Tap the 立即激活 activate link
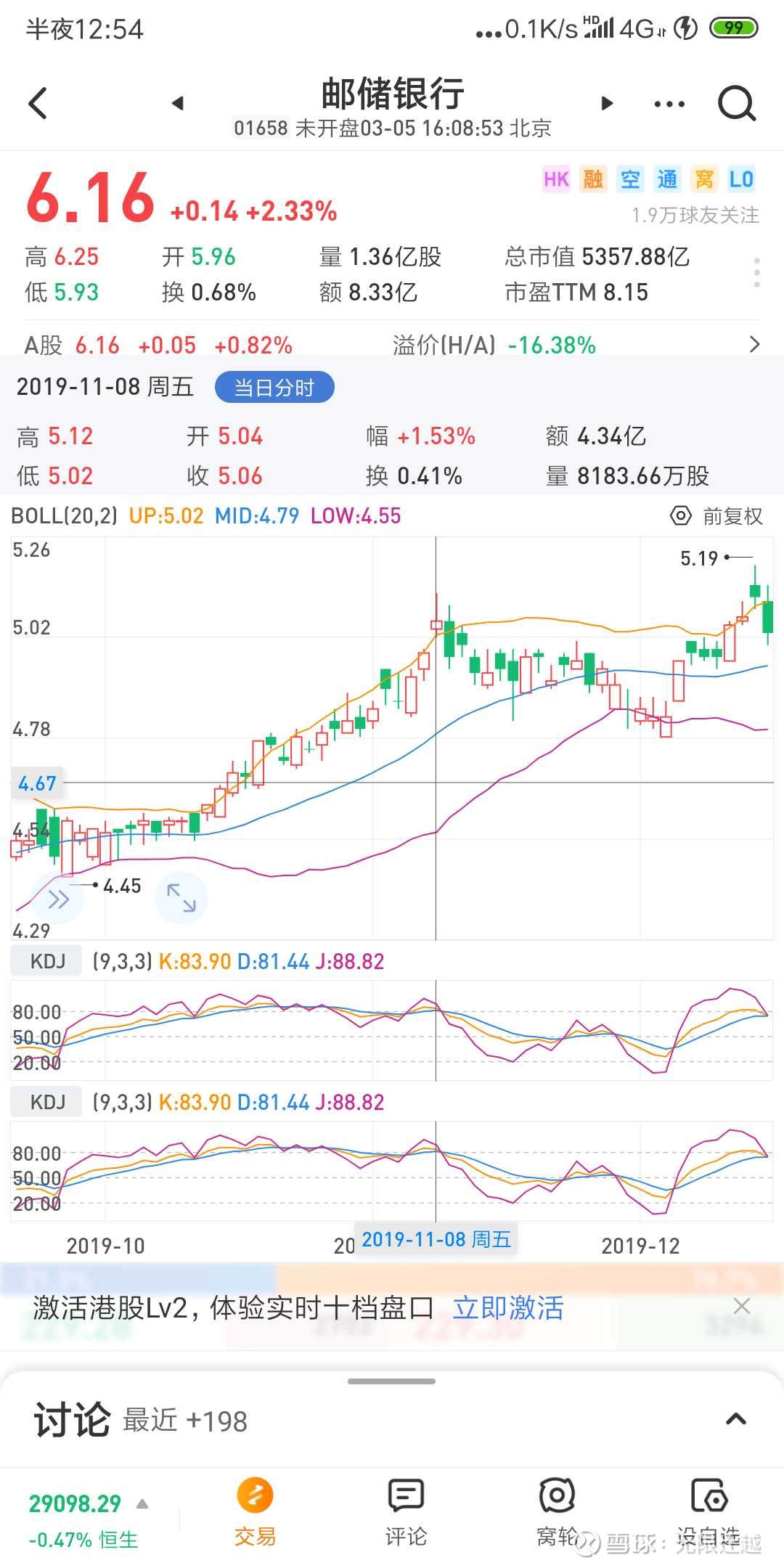The image size is (784, 1568). [508, 1308]
